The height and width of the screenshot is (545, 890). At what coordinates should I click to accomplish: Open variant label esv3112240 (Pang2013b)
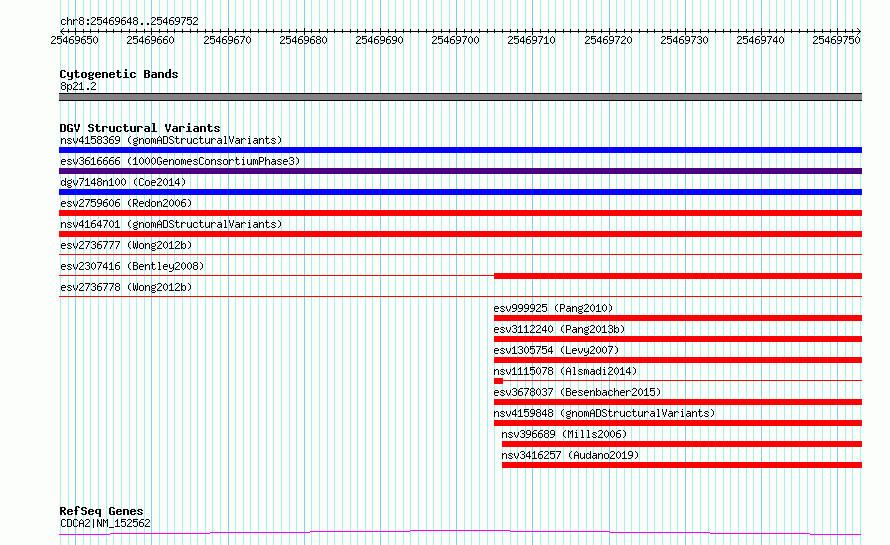[559, 329]
